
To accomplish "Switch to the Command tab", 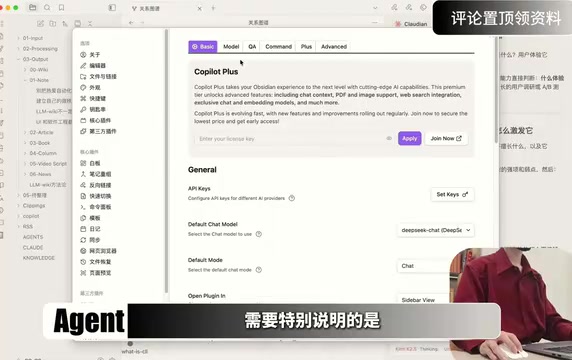I will 278,47.
